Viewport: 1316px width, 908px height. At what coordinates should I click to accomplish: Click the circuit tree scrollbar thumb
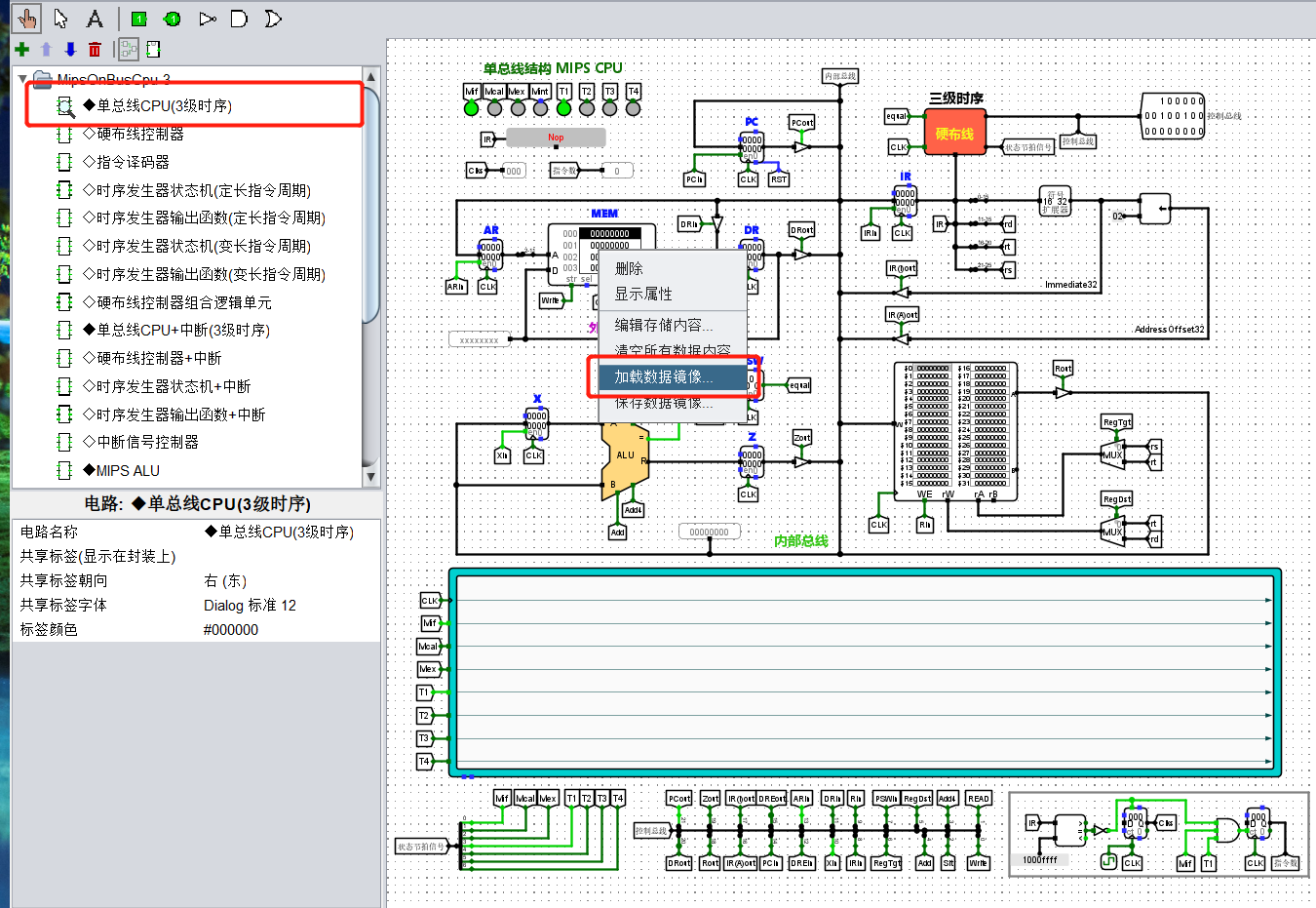370,203
